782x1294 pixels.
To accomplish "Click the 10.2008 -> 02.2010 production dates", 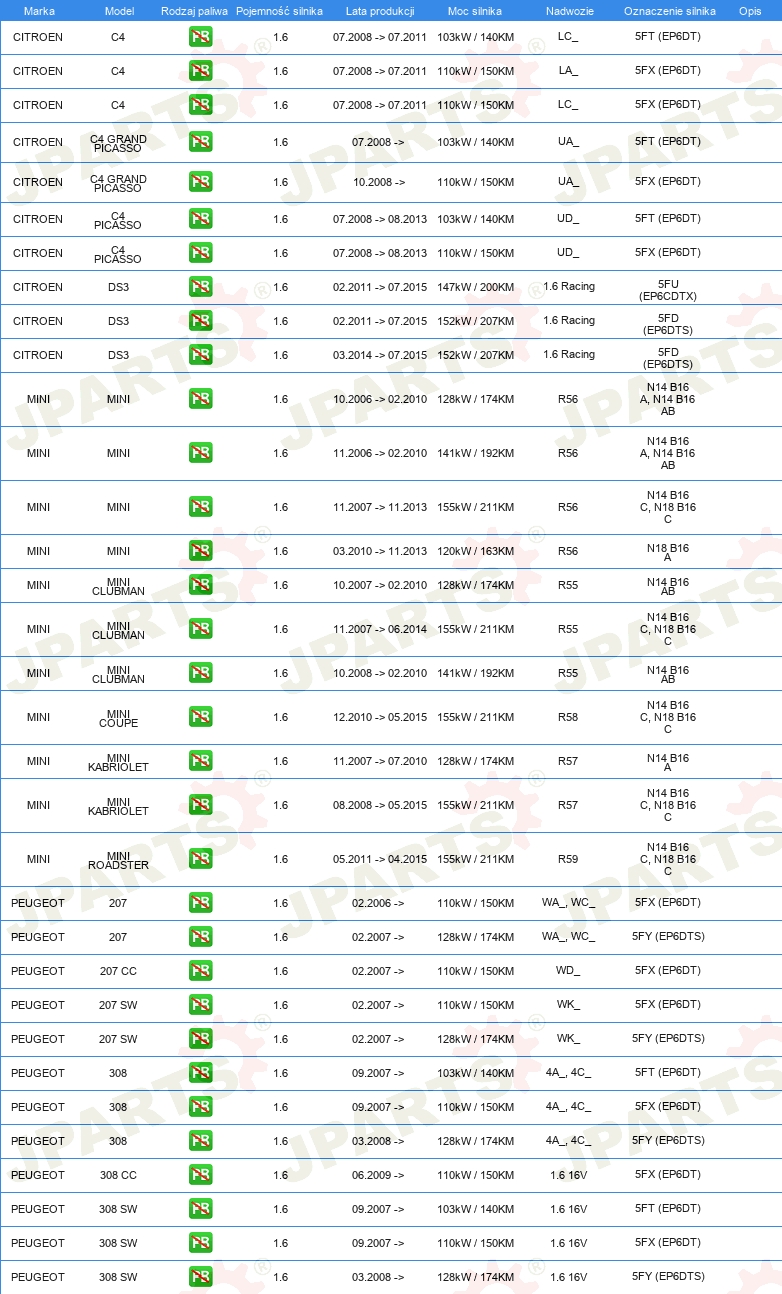I will click(x=380, y=673).
